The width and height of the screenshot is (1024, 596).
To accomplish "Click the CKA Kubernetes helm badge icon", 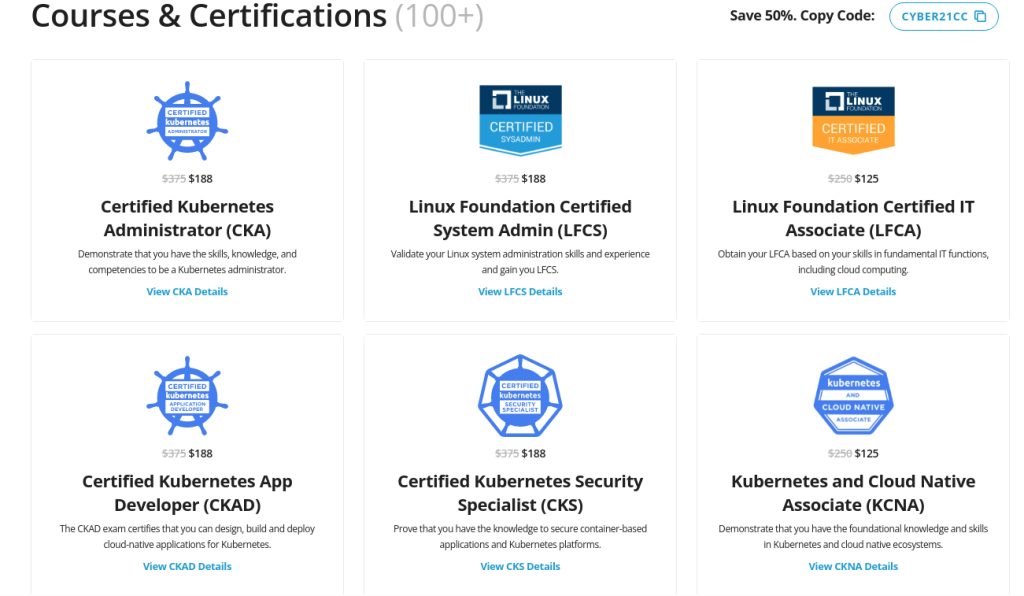I will [x=187, y=120].
